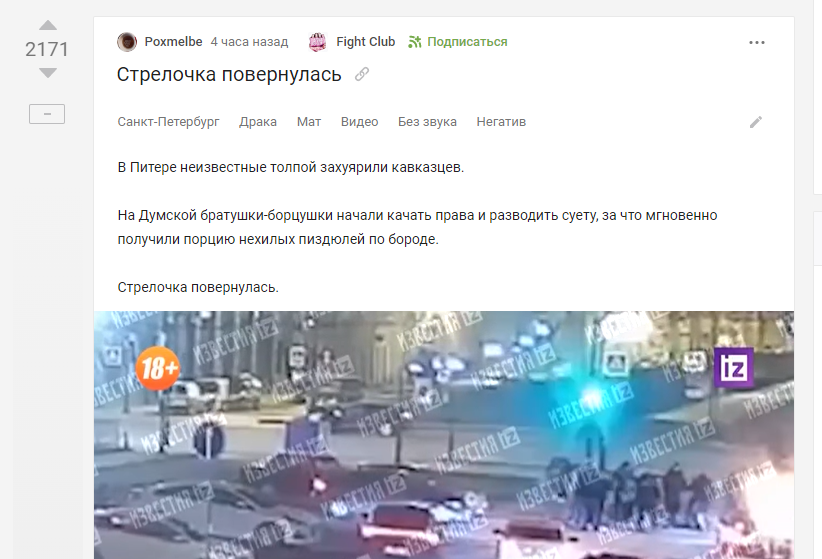Viewport: 822px width, 559px height.
Task: Open the Fight Club community page
Action: [x=365, y=42]
